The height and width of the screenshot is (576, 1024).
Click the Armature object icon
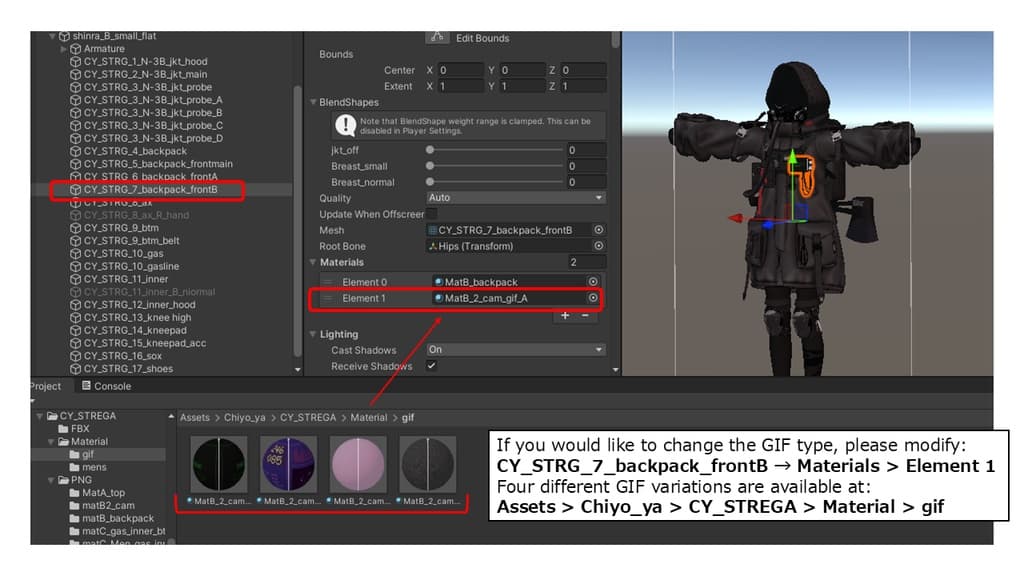click(x=76, y=49)
